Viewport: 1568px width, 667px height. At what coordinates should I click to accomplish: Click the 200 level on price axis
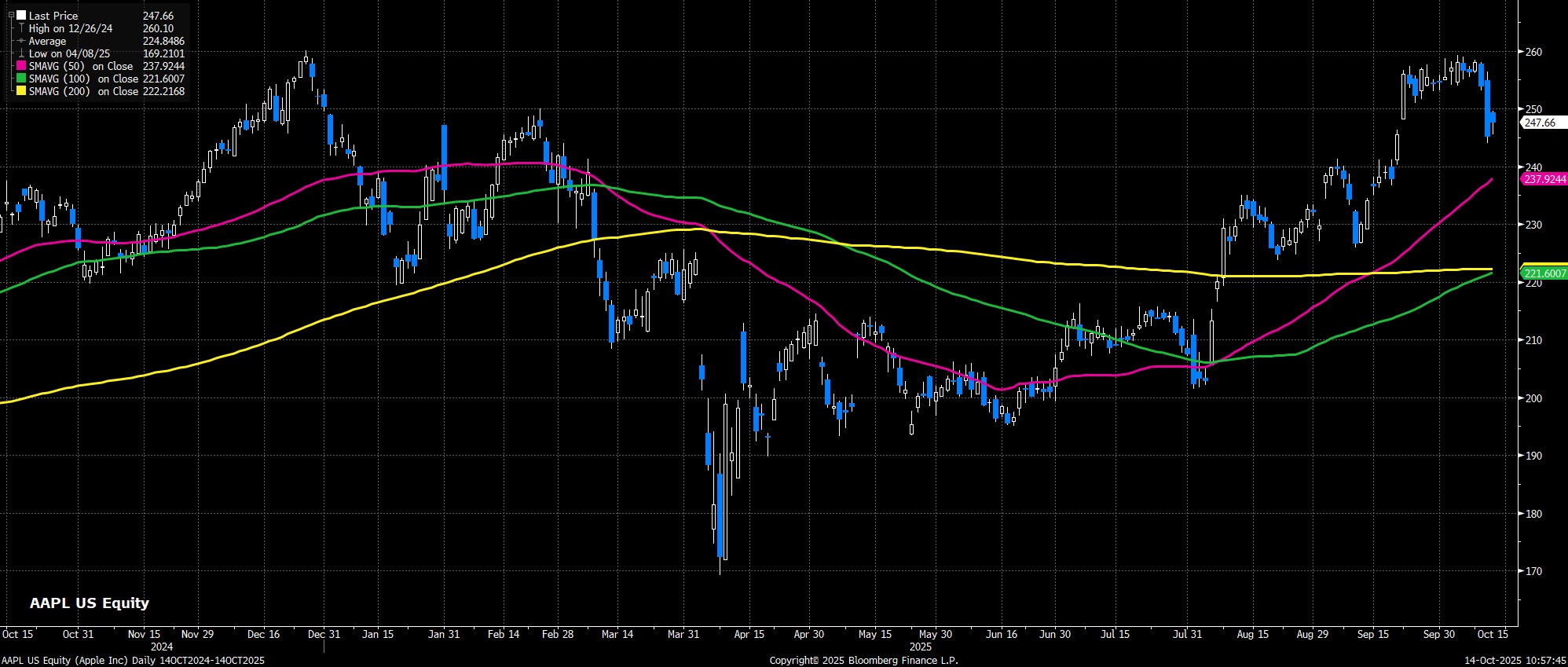coord(1533,398)
